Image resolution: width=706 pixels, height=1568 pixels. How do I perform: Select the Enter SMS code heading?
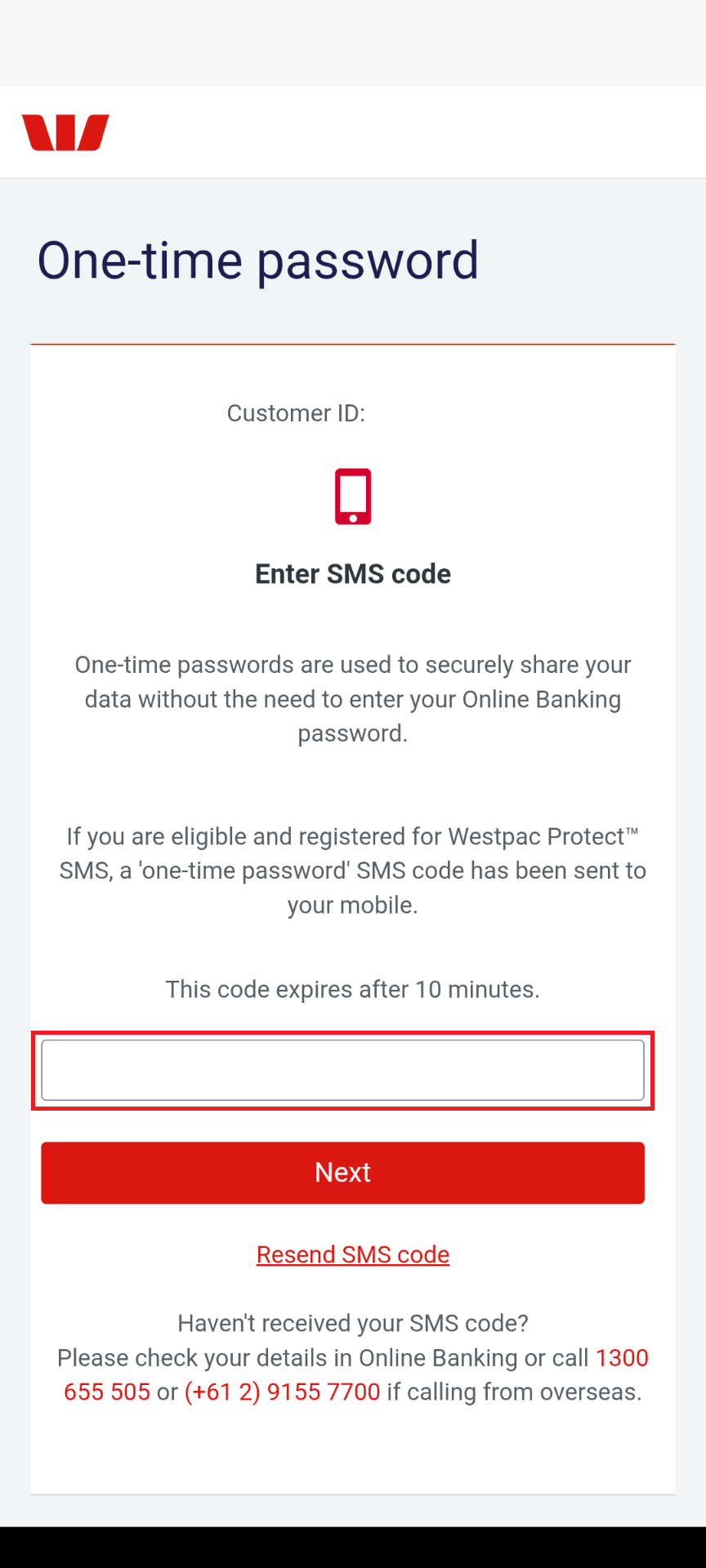(352, 574)
